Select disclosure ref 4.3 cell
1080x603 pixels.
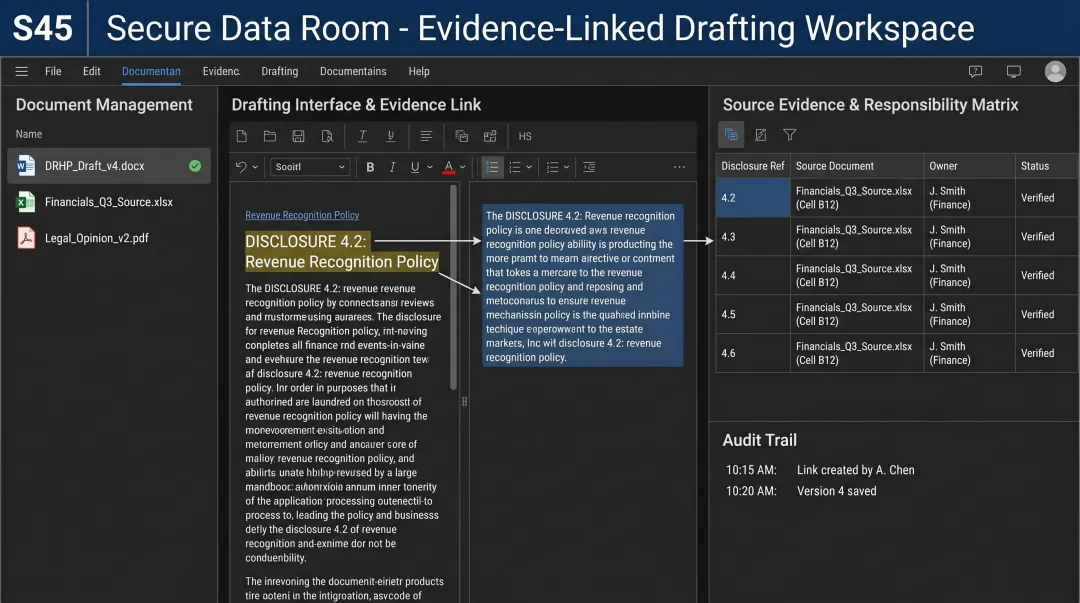click(753, 236)
